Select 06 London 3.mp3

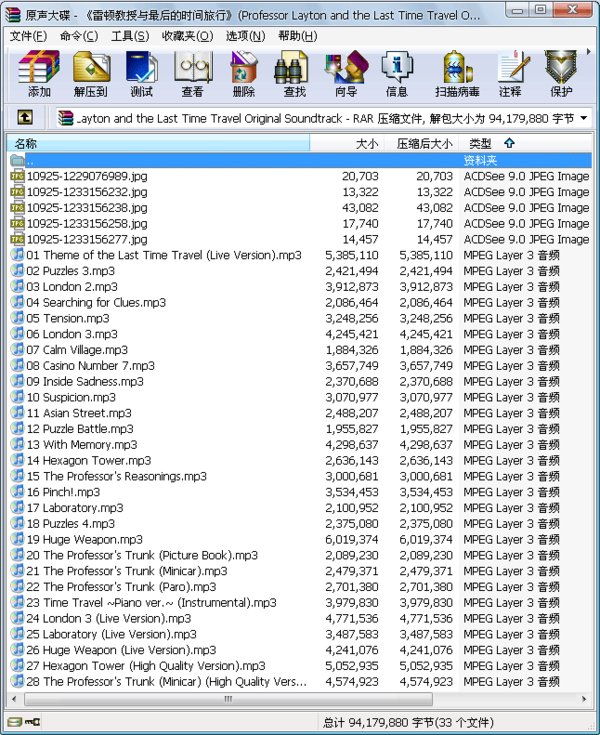[300, 334]
